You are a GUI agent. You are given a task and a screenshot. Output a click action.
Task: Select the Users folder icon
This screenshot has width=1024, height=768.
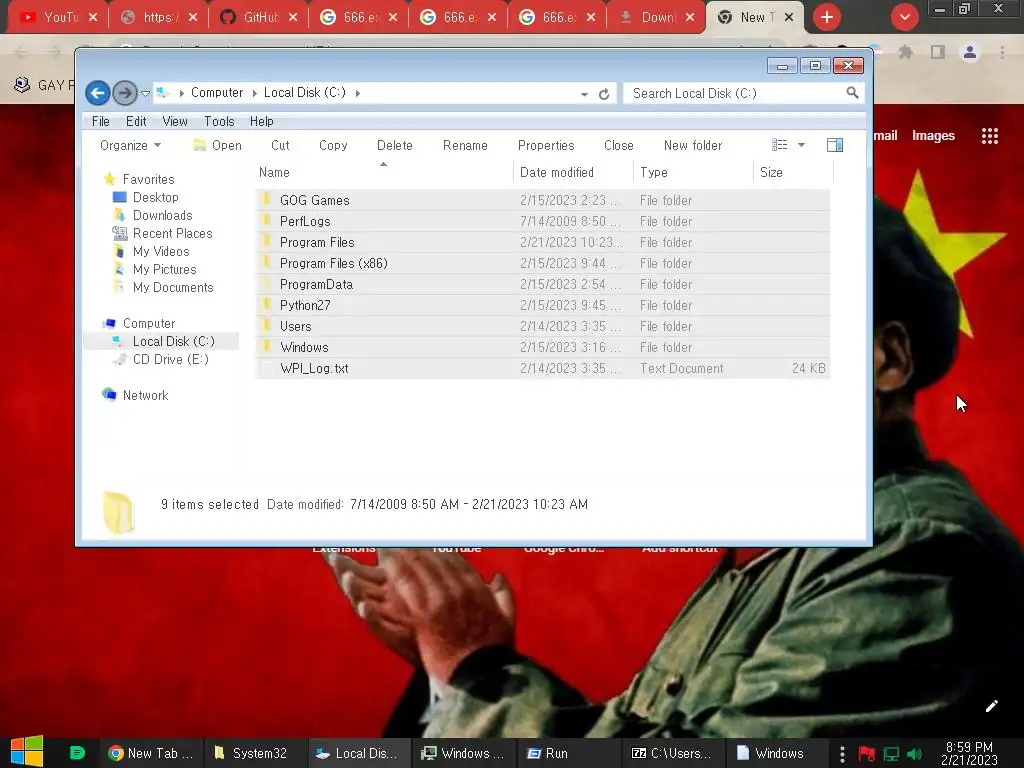pyautogui.click(x=266, y=325)
